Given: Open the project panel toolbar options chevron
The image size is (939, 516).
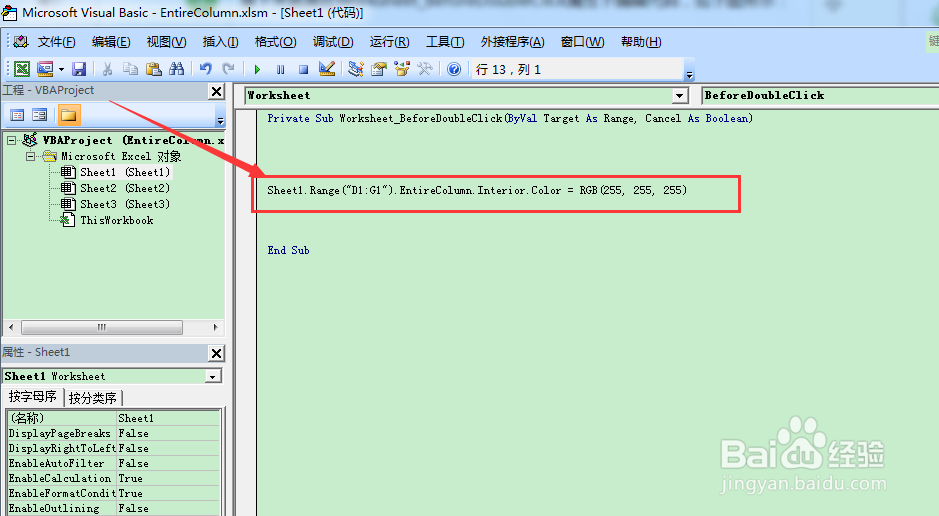Looking at the screenshot, I should (220, 120).
